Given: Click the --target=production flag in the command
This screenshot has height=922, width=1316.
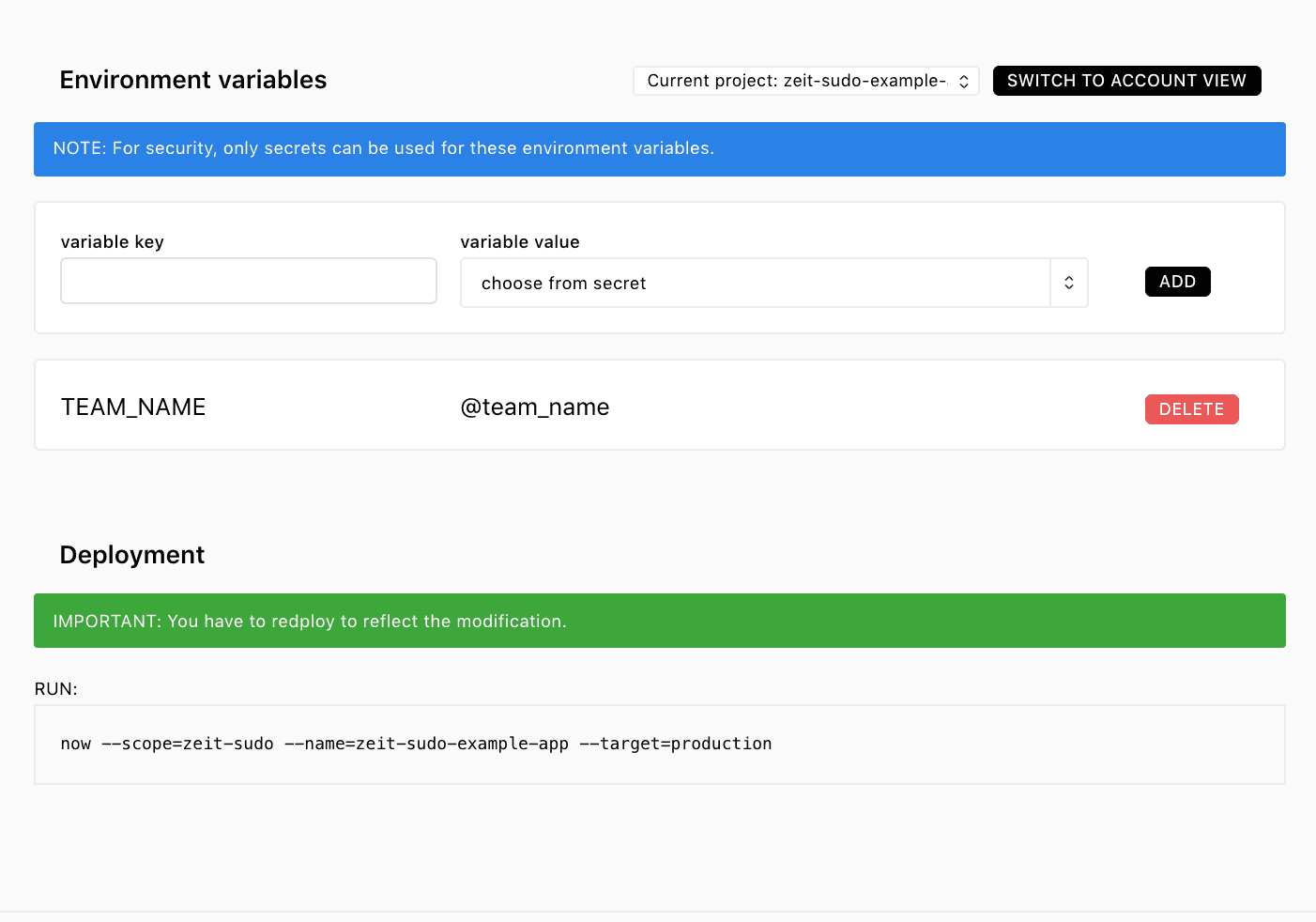Looking at the screenshot, I should [676, 744].
